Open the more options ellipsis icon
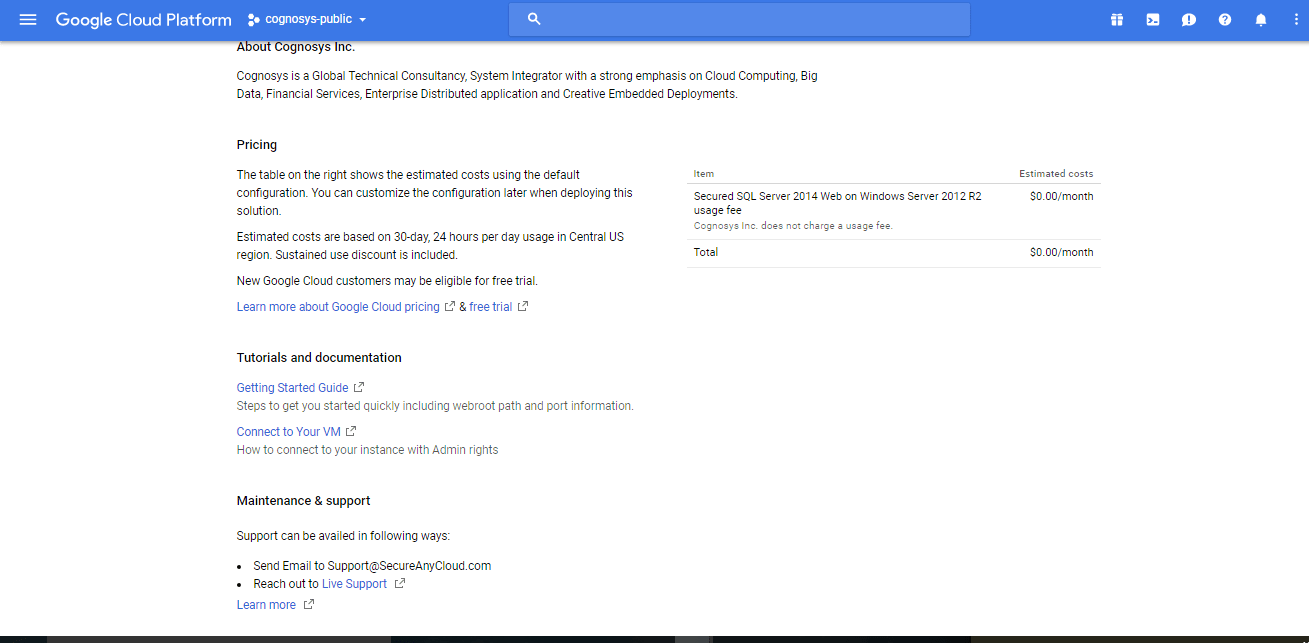 point(1295,19)
